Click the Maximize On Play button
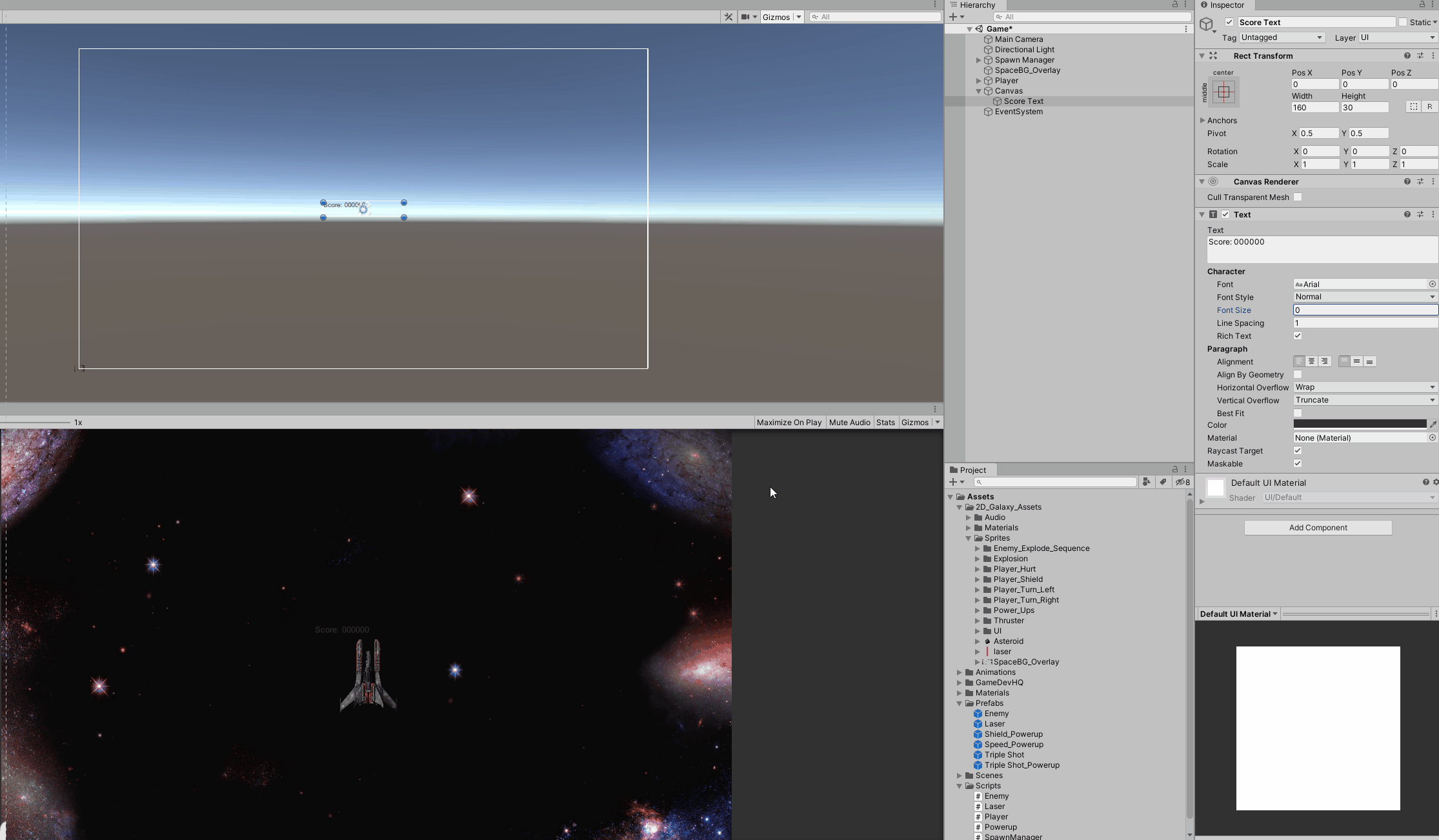Image resolution: width=1439 pixels, height=840 pixels. [789, 423]
